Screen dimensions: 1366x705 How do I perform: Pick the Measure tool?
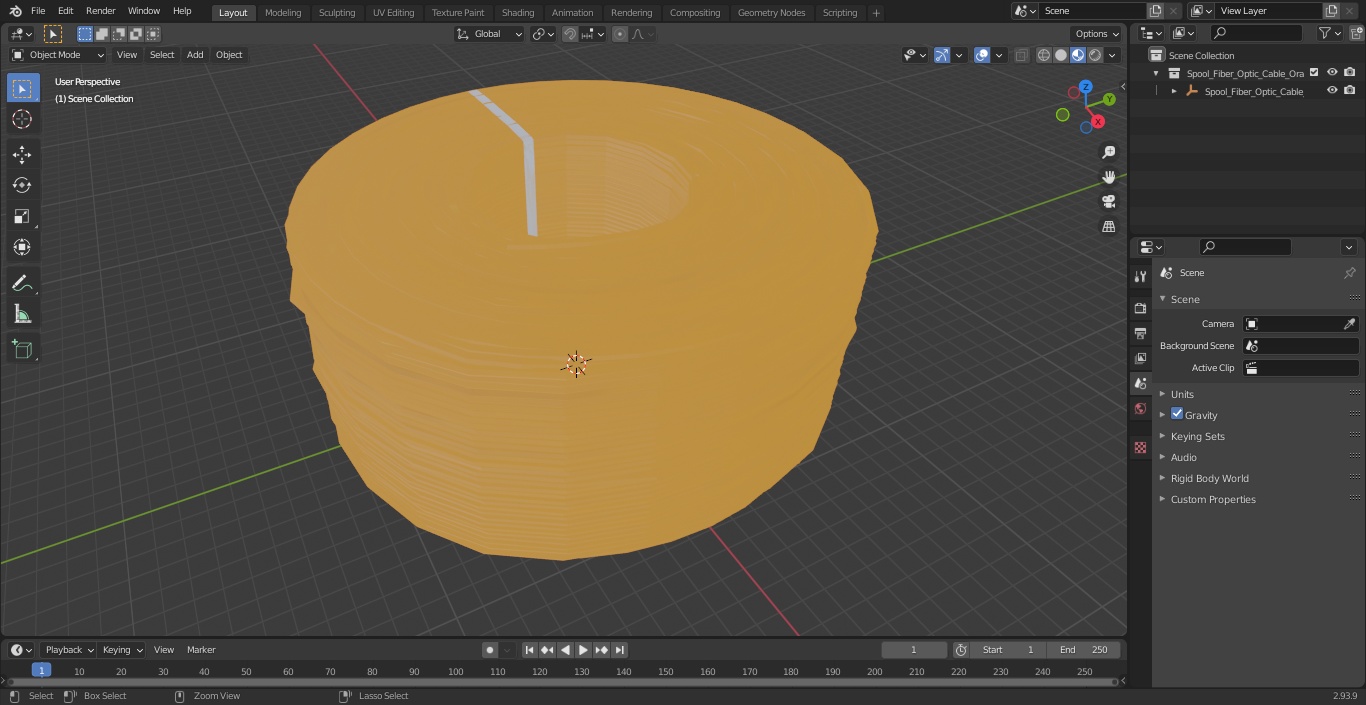pos(22,315)
